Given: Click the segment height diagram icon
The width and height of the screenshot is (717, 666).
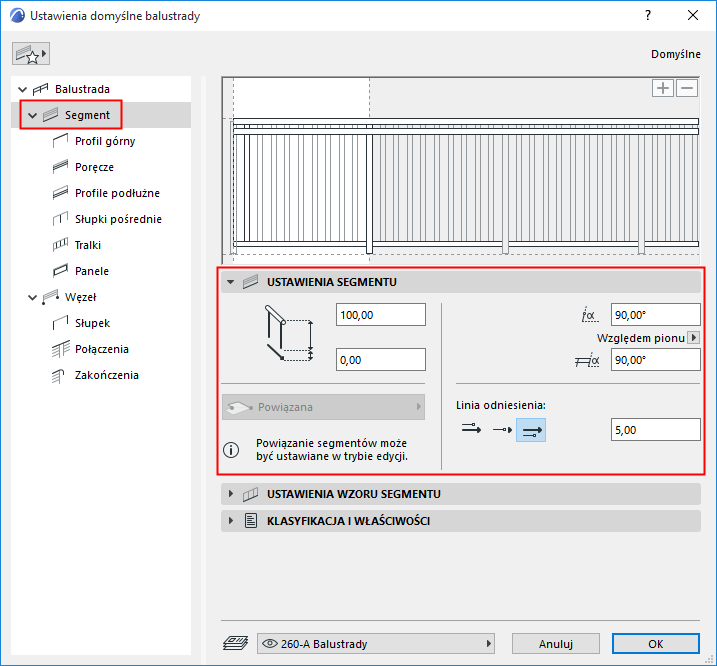Looking at the screenshot, I should click(289, 333).
